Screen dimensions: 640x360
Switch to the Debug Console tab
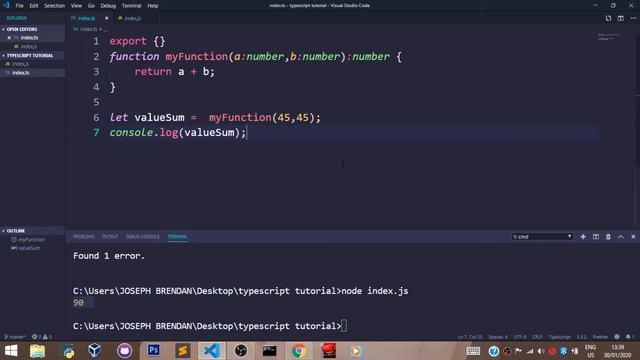(x=142, y=237)
